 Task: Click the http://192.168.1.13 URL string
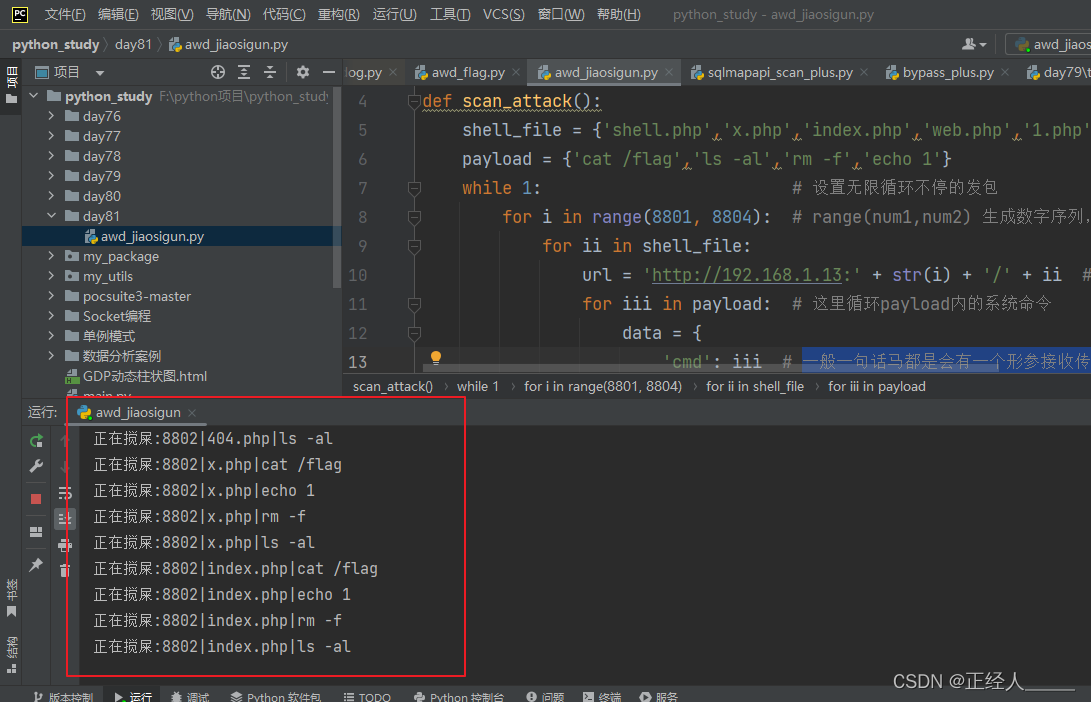click(x=747, y=276)
